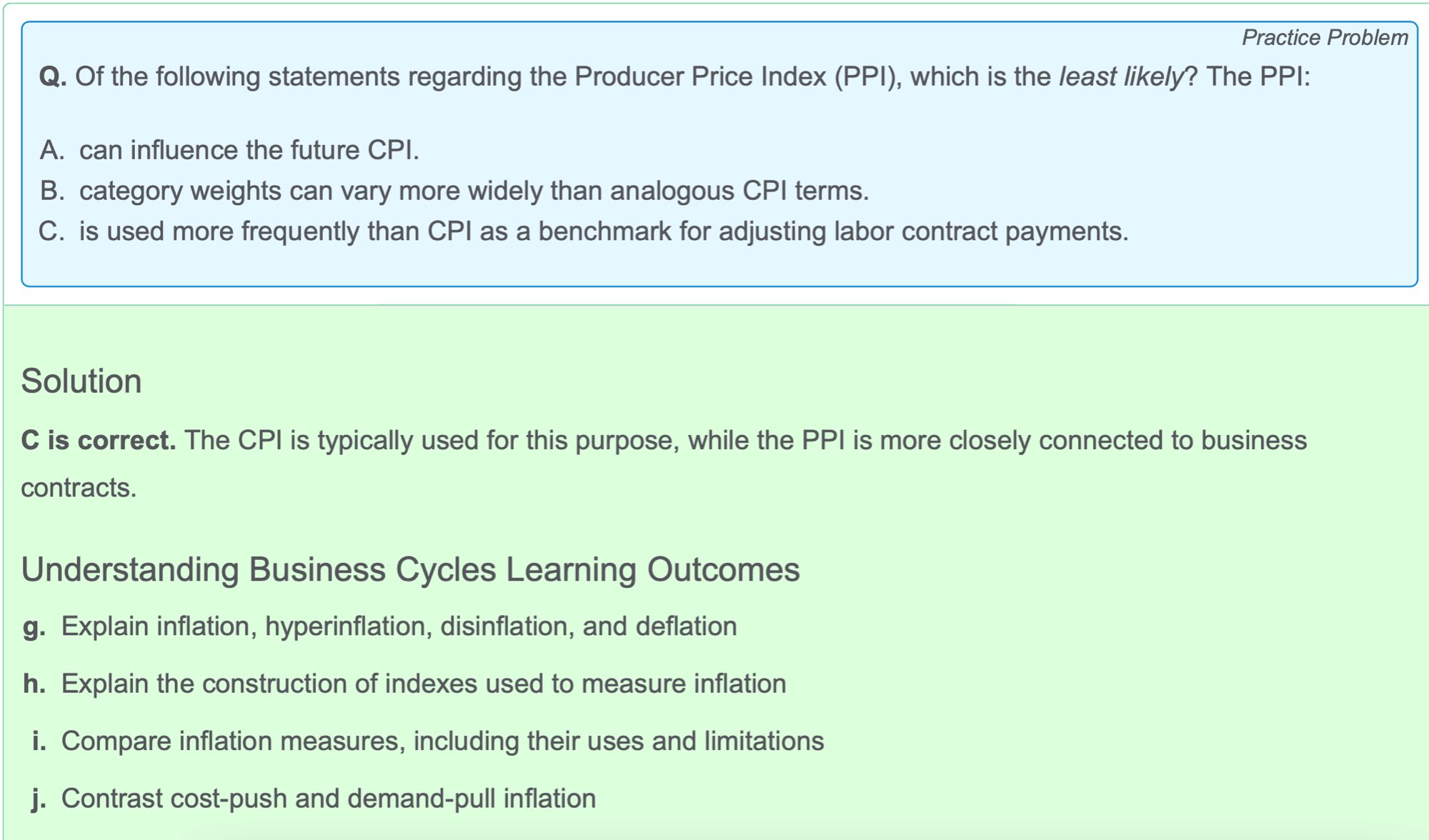Open outcome j on cost-push inflation

(328, 798)
